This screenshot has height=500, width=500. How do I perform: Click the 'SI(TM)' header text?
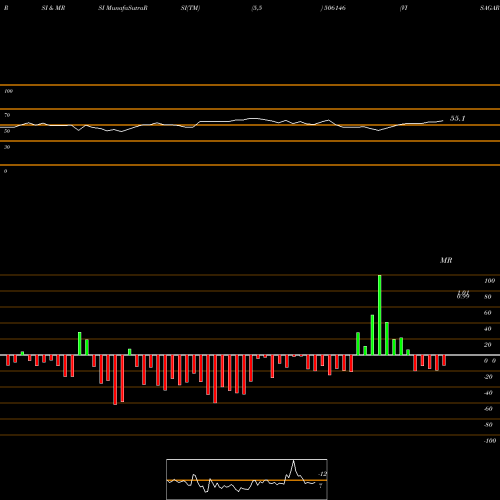190,8
